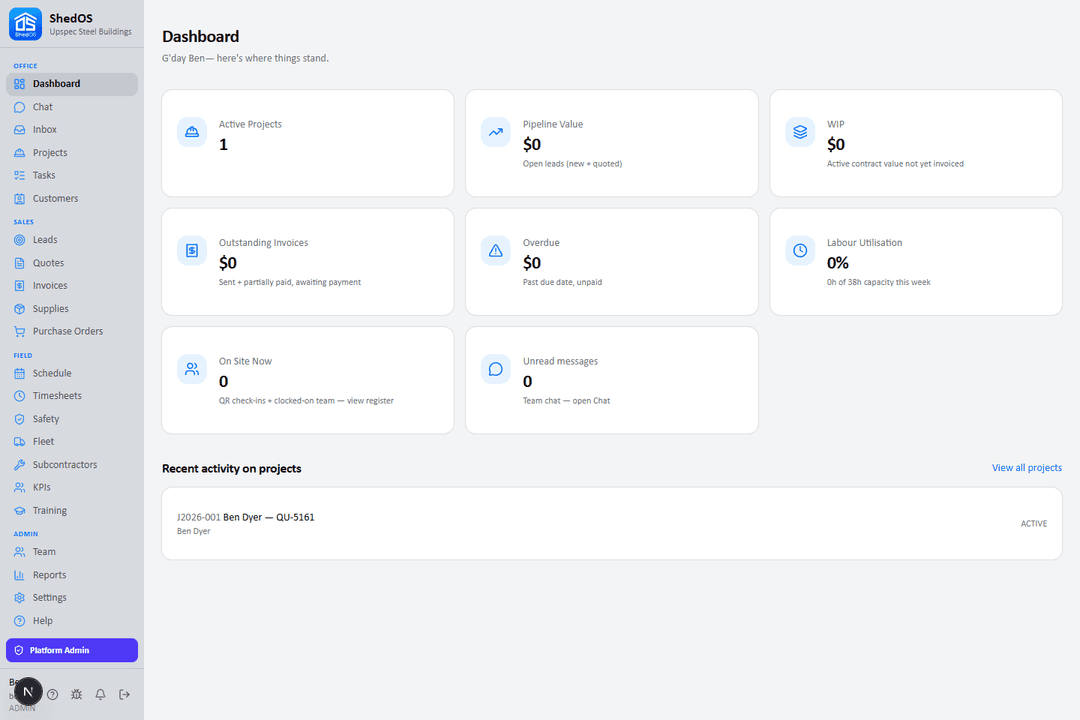1080x720 pixels.
Task: Click the Reports bar chart icon
Action: tap(19, 575)
